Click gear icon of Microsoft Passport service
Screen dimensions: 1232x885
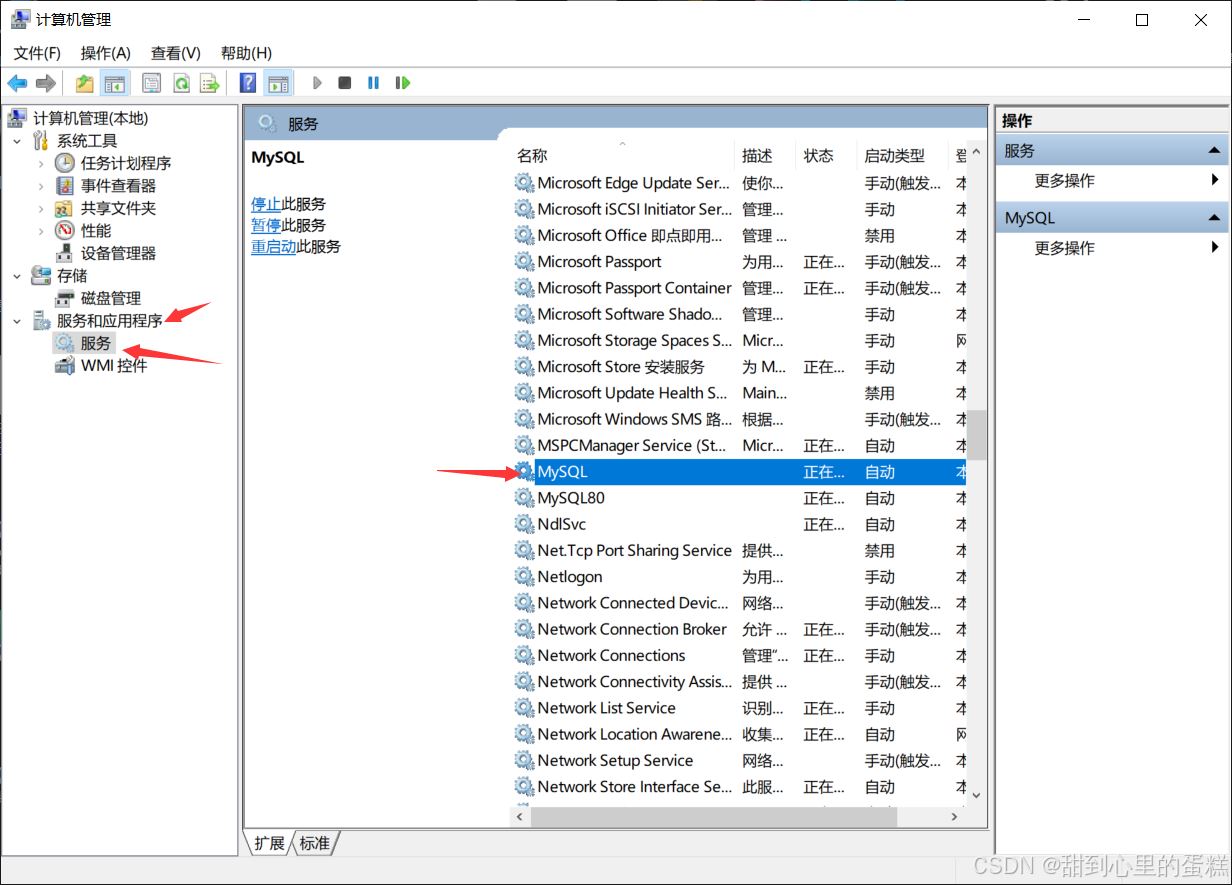524,262
